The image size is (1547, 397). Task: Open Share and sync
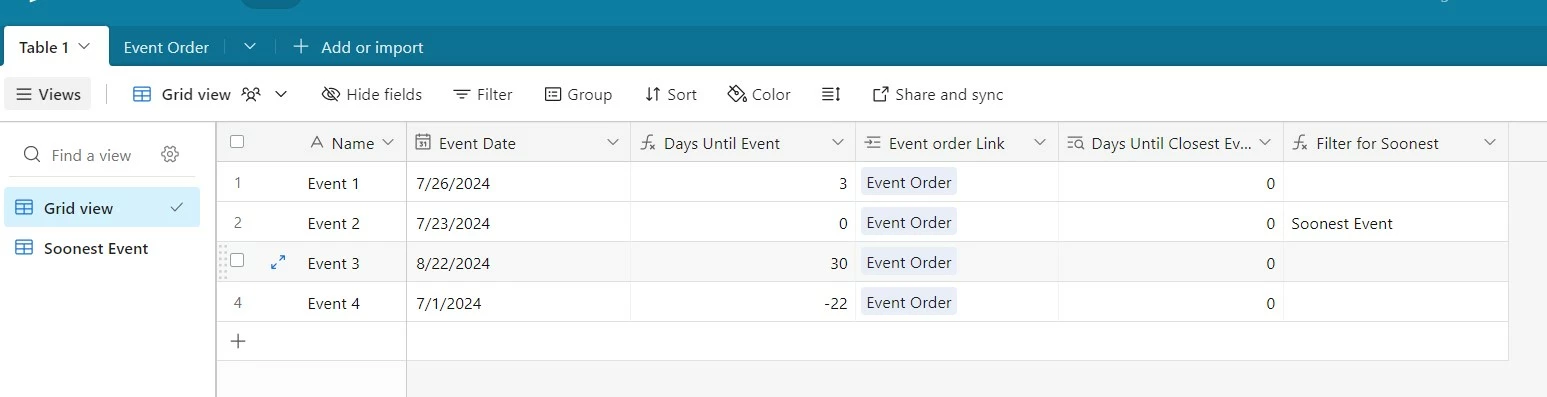[938, 94]
